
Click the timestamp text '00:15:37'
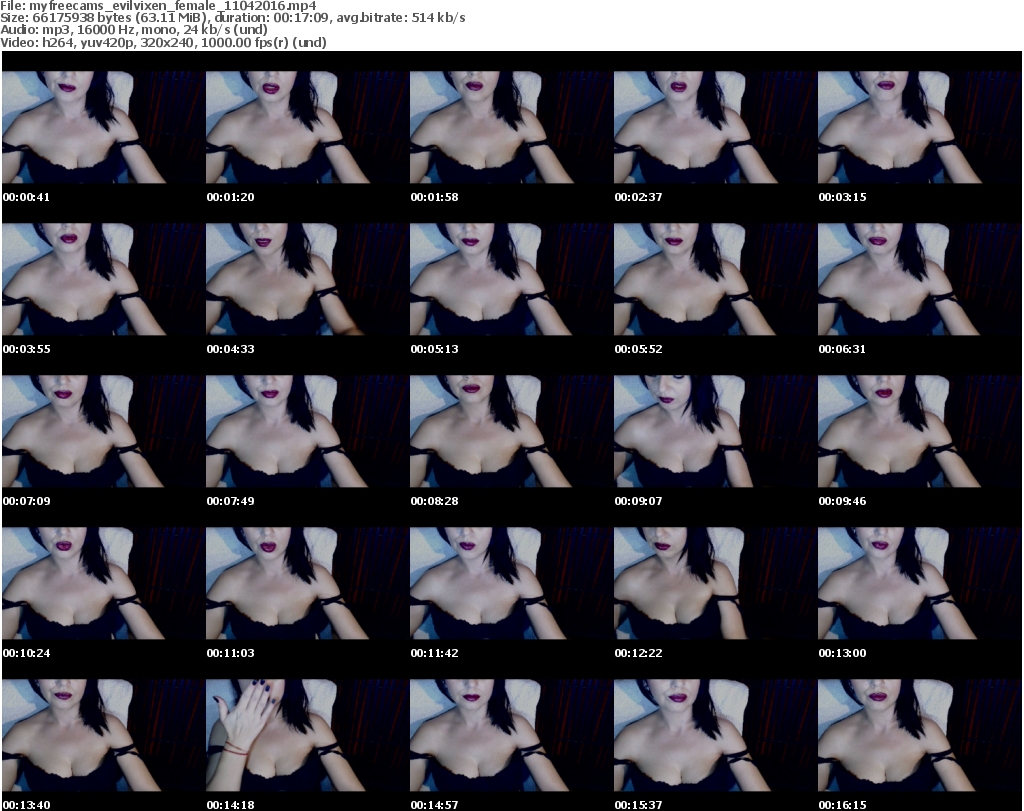point(638,805)
